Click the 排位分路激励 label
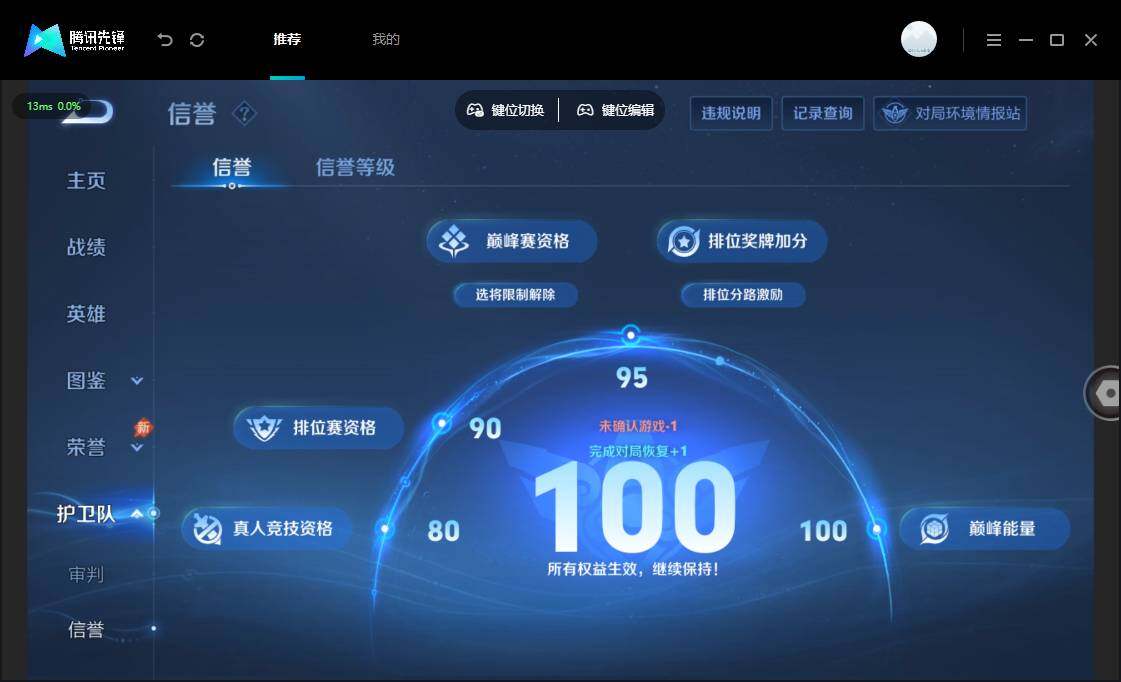 click(x=743, y=295)
